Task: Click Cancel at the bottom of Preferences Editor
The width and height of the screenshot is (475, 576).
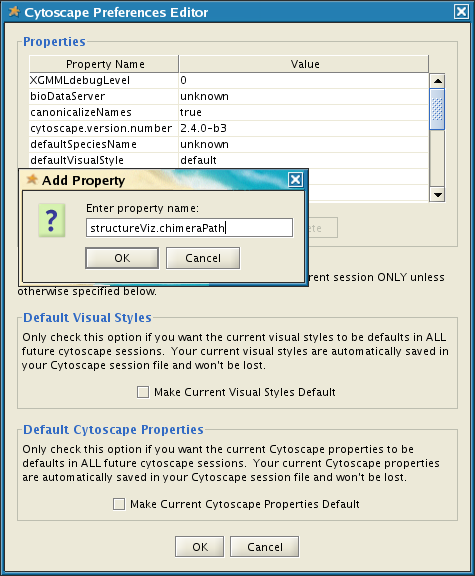Action: [265, 547]
